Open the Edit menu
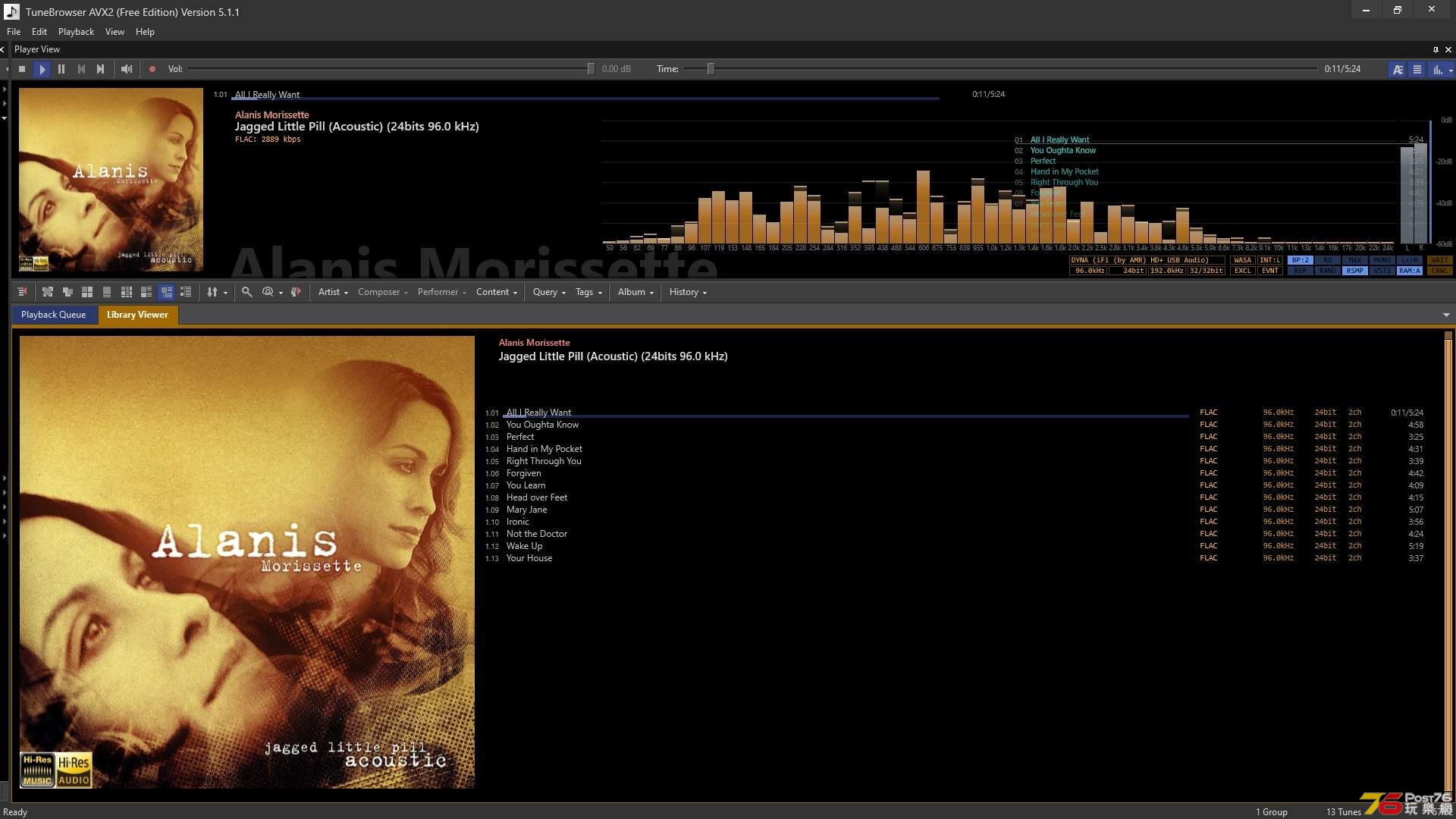The image size is (1456, 819). (39, 32)
